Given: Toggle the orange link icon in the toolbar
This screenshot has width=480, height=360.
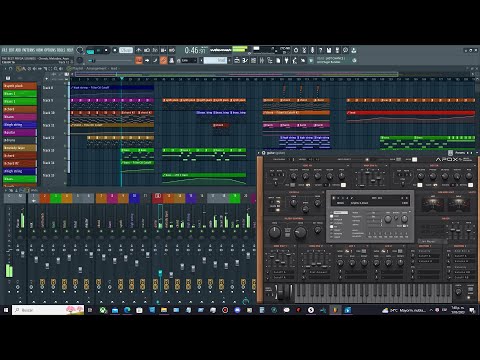Looking at the screenshot, I should coord(163,60).
